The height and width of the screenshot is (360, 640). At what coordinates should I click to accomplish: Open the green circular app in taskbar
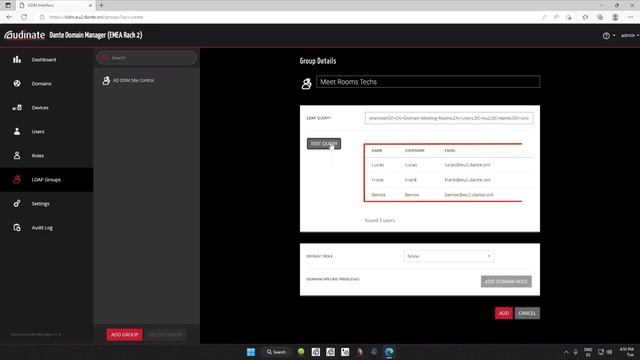coord(301,352)
